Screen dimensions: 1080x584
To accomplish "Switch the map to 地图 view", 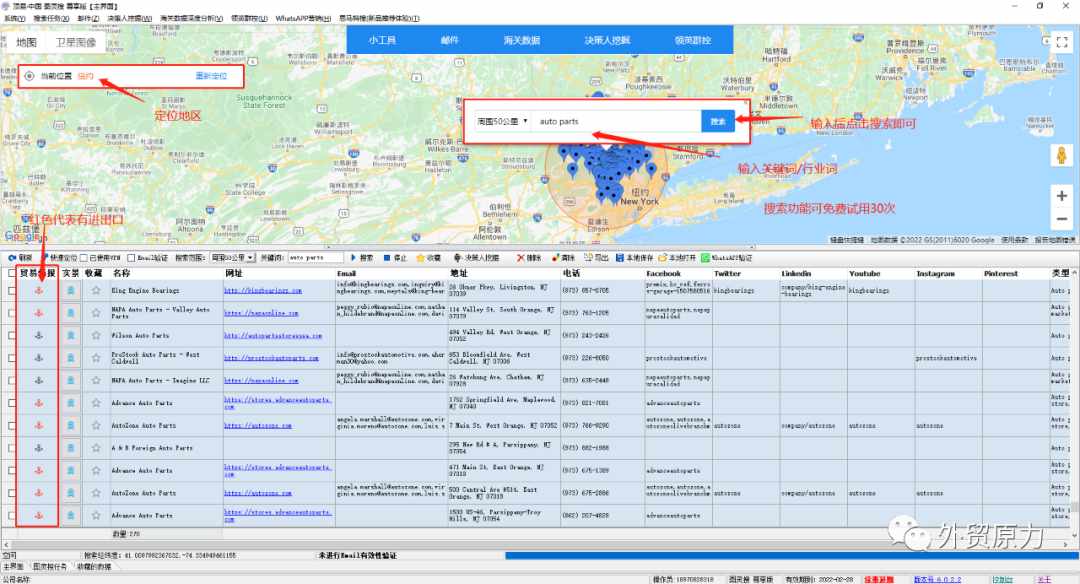I will point(26,42).
